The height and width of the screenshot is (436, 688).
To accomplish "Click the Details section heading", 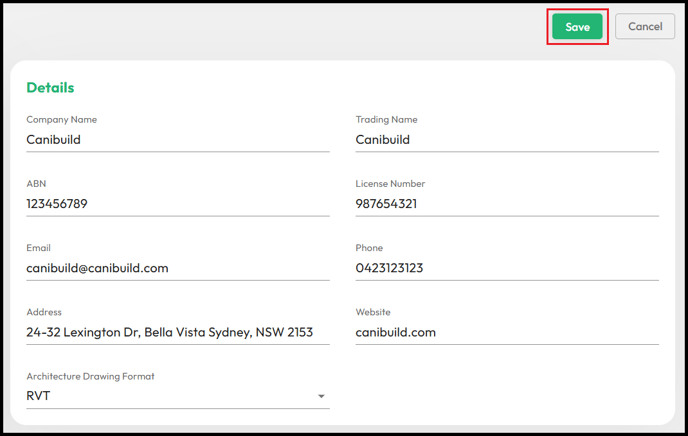I will pos(50,88).
